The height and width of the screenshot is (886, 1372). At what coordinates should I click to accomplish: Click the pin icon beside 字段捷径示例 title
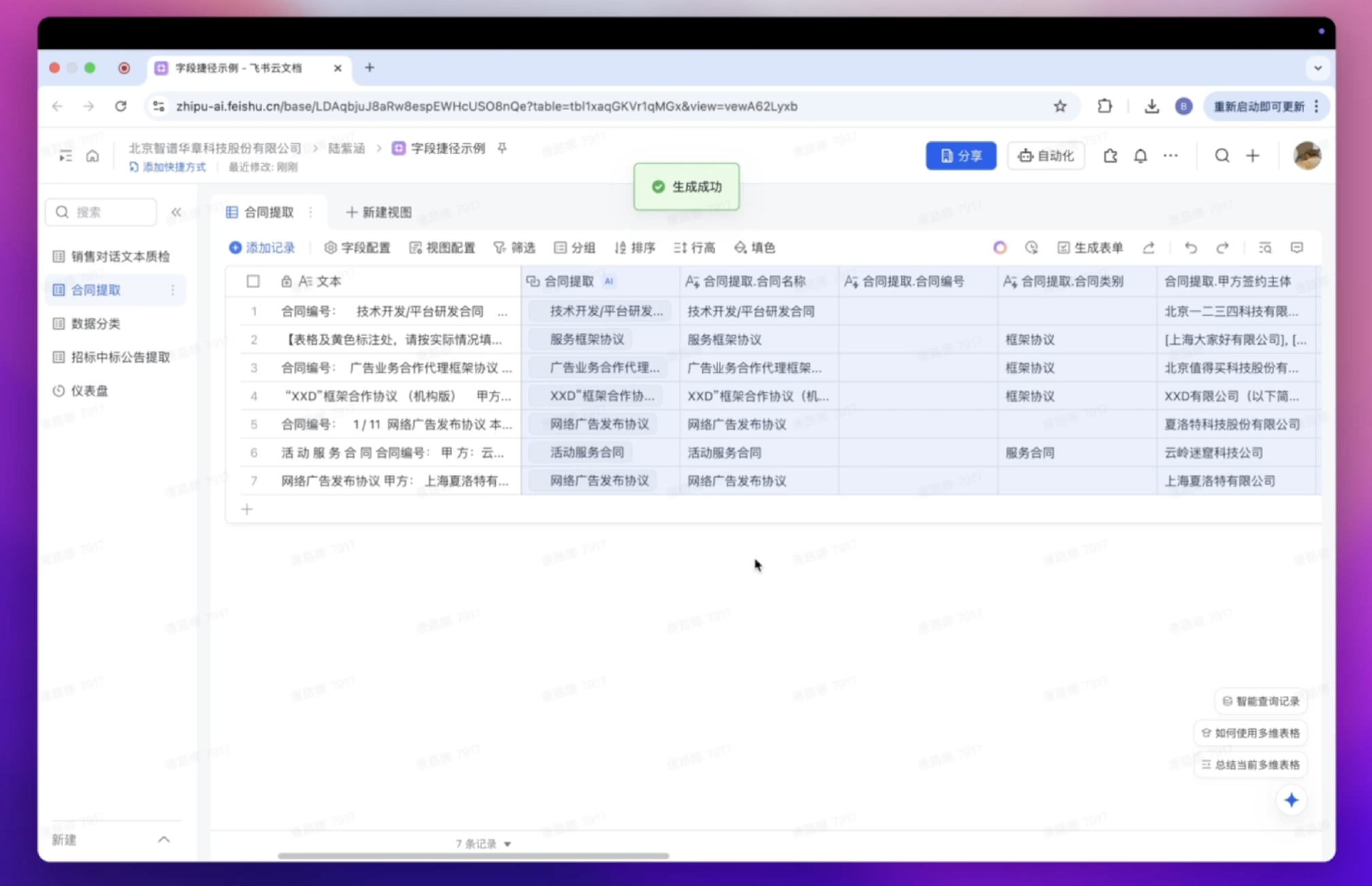pyautogui.click(x=502, y=148)
